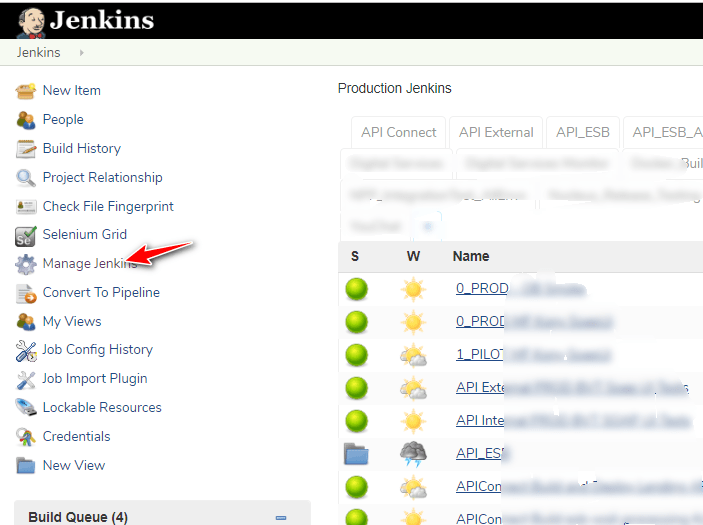Click the Jenkins title text in header
This screenshot has width=703, height=525.
point(102,21)
